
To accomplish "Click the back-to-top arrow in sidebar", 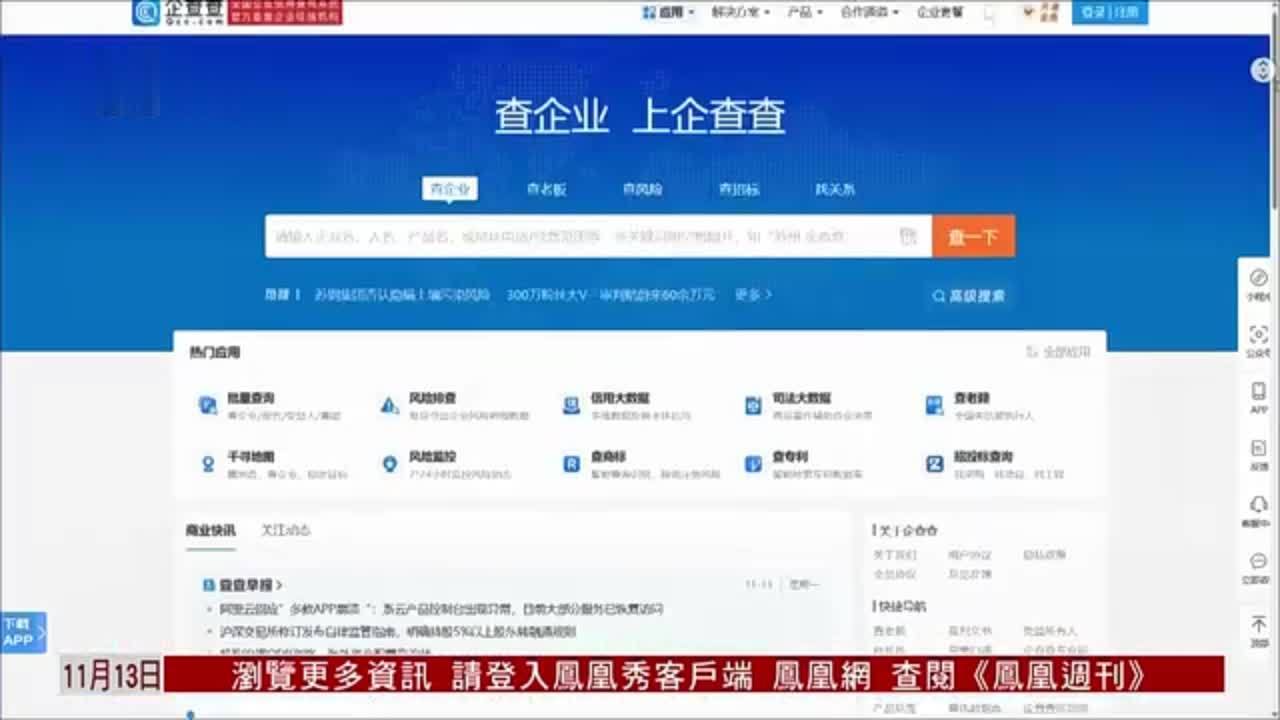I will pyautogui.click(x=1259, y=624).
